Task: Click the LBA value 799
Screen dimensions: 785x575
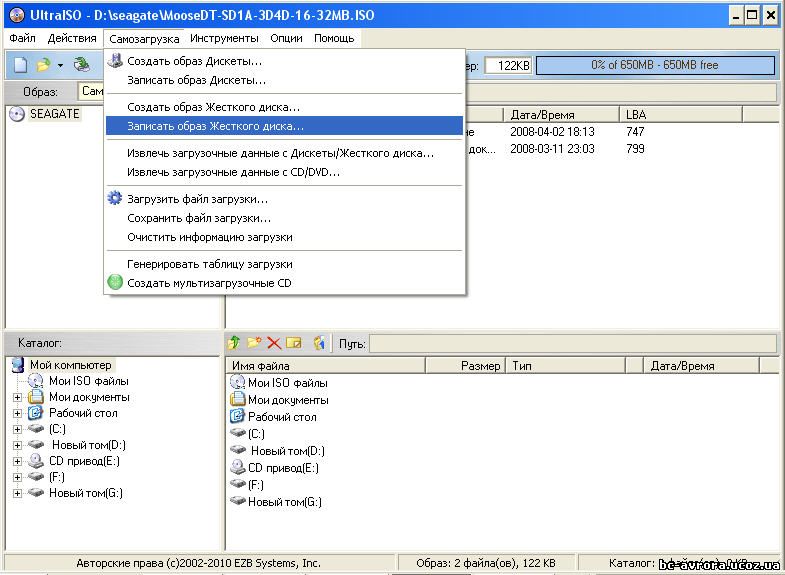Action: click(635, 149)
